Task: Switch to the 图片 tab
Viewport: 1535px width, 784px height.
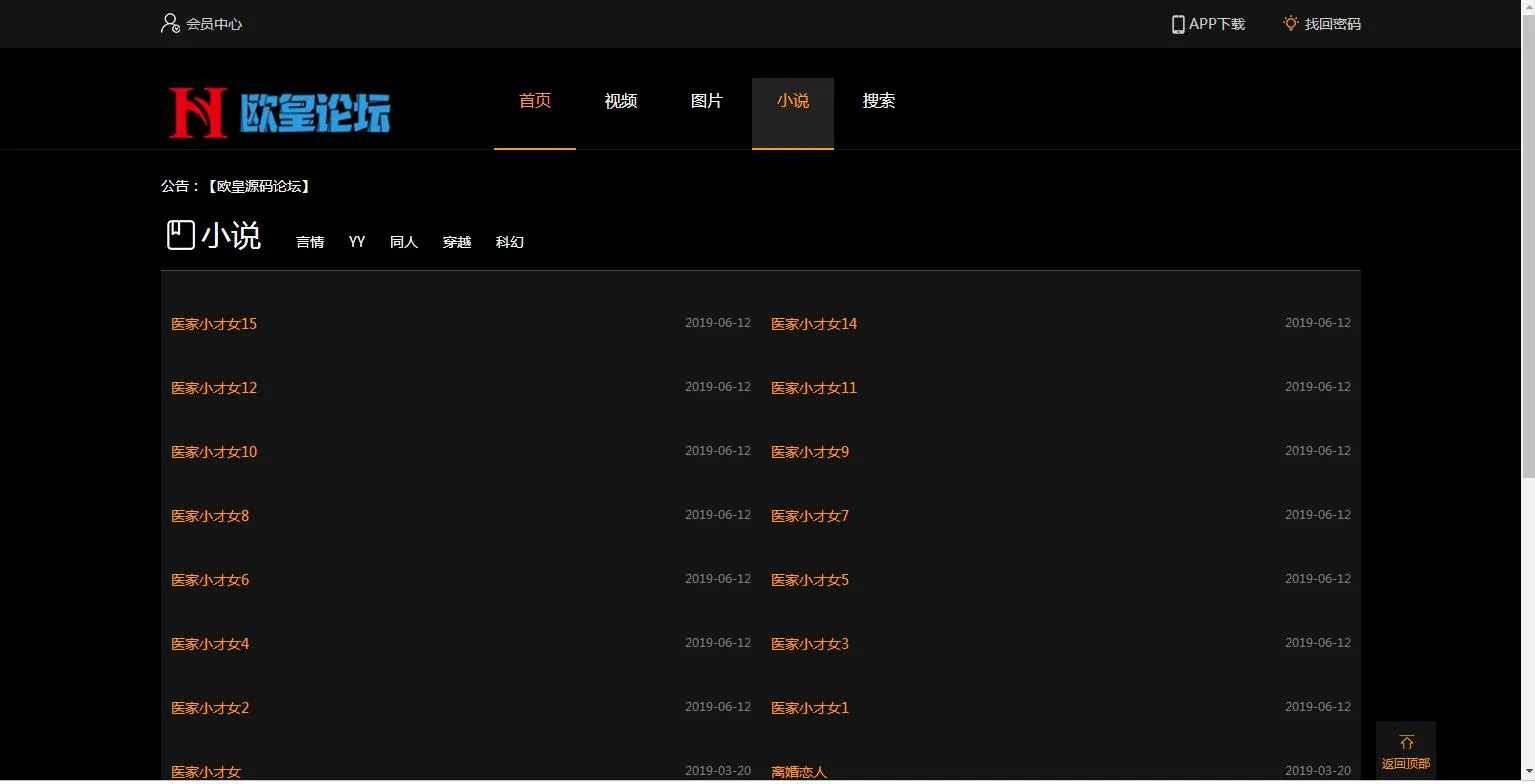Action: pos(707,100)
